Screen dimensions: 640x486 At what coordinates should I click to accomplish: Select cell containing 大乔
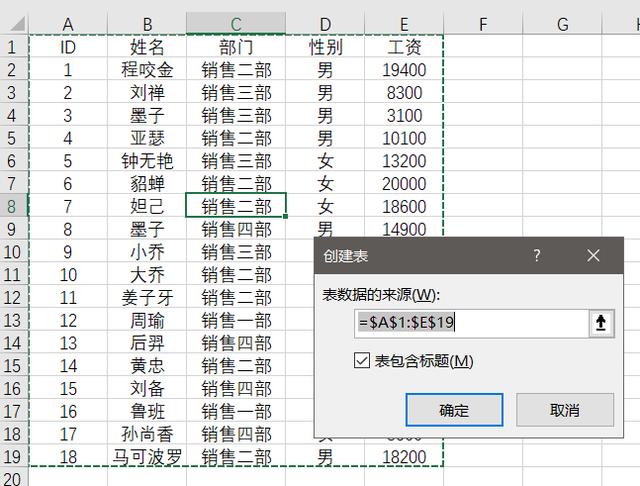click(147, 275)
